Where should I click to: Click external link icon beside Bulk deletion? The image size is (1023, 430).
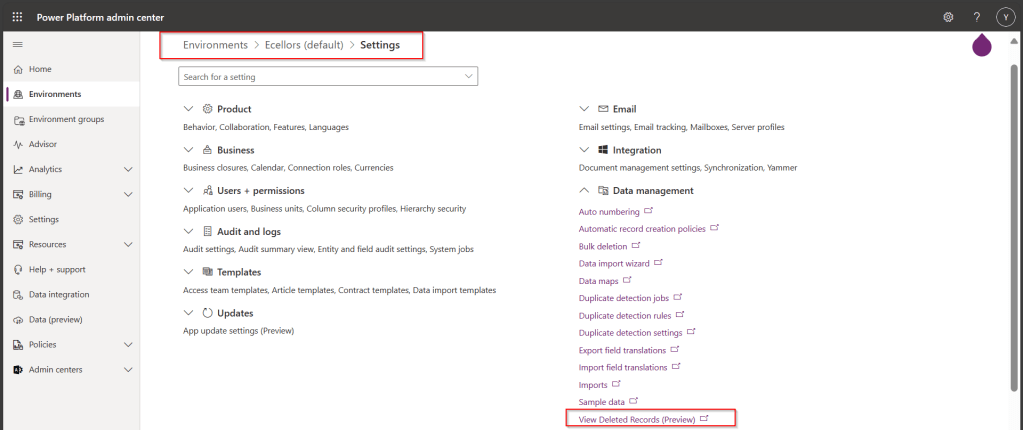pos(636,246)
